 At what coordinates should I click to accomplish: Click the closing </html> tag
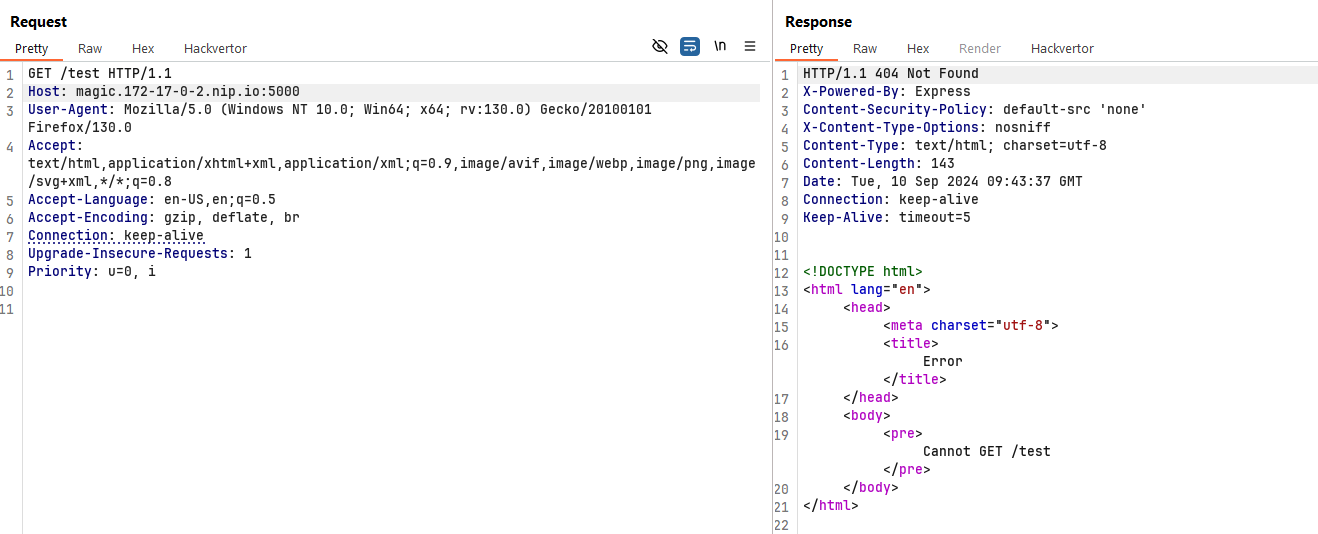click(831, 505)
